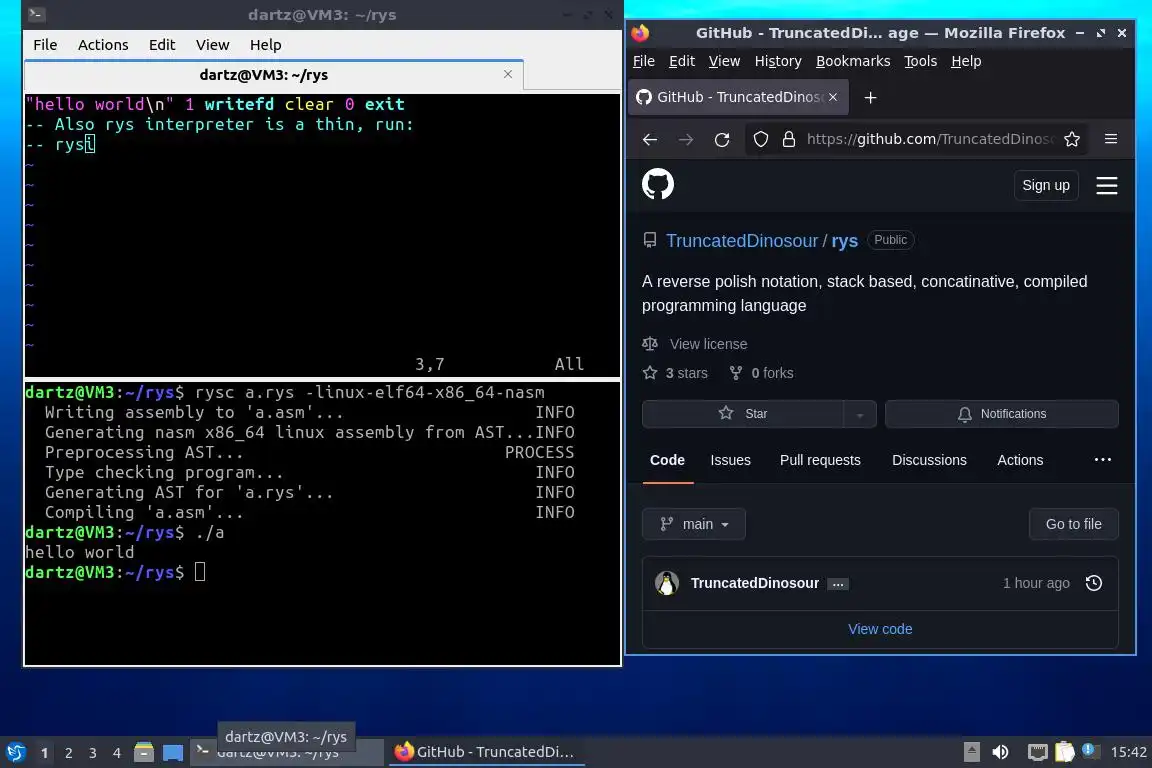Open the GitHub navigation hamburger menu
1152x768 pixels.
1106,185
